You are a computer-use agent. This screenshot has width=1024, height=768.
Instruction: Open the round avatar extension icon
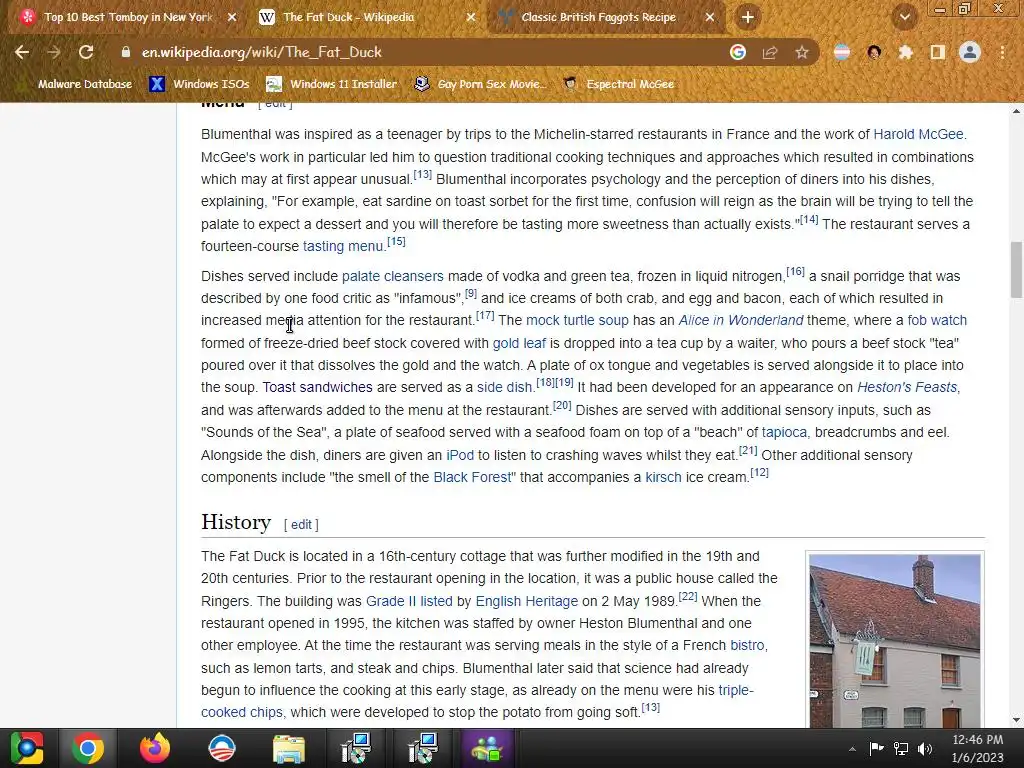(x=874, y=52)
